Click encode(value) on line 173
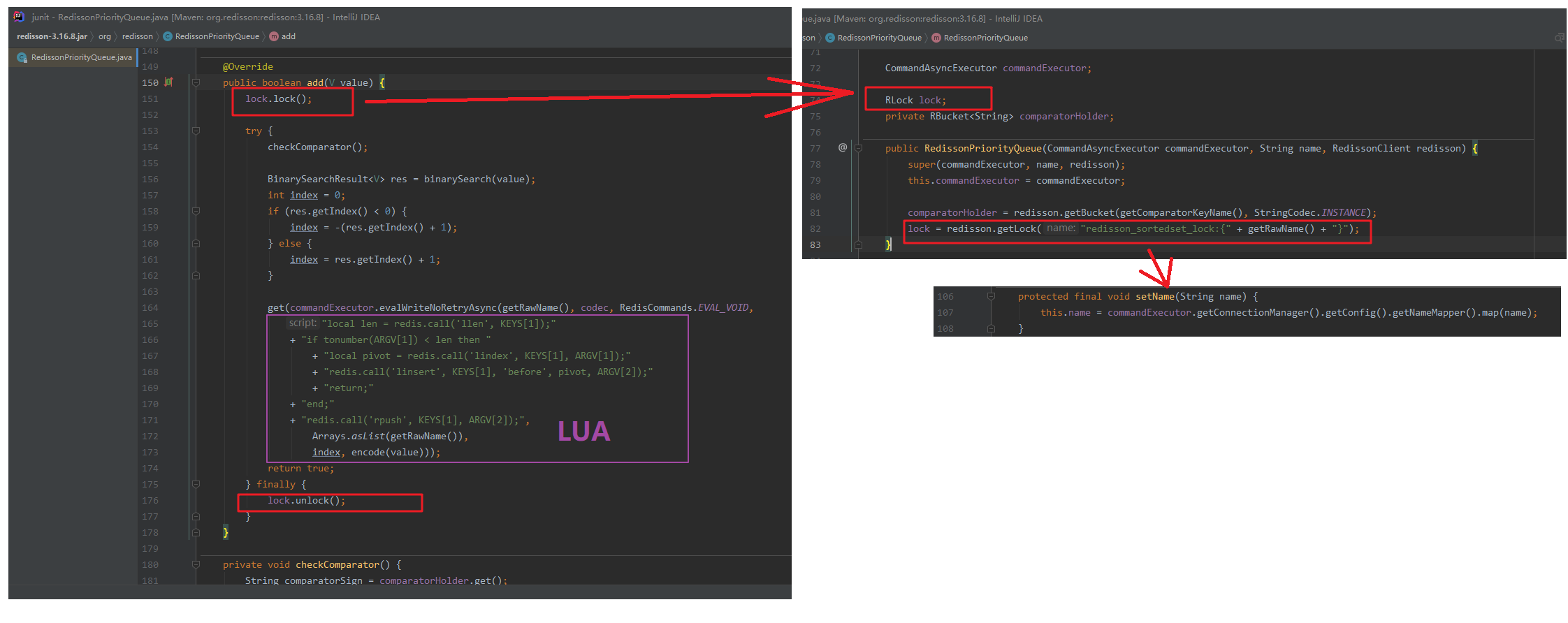 387,452
